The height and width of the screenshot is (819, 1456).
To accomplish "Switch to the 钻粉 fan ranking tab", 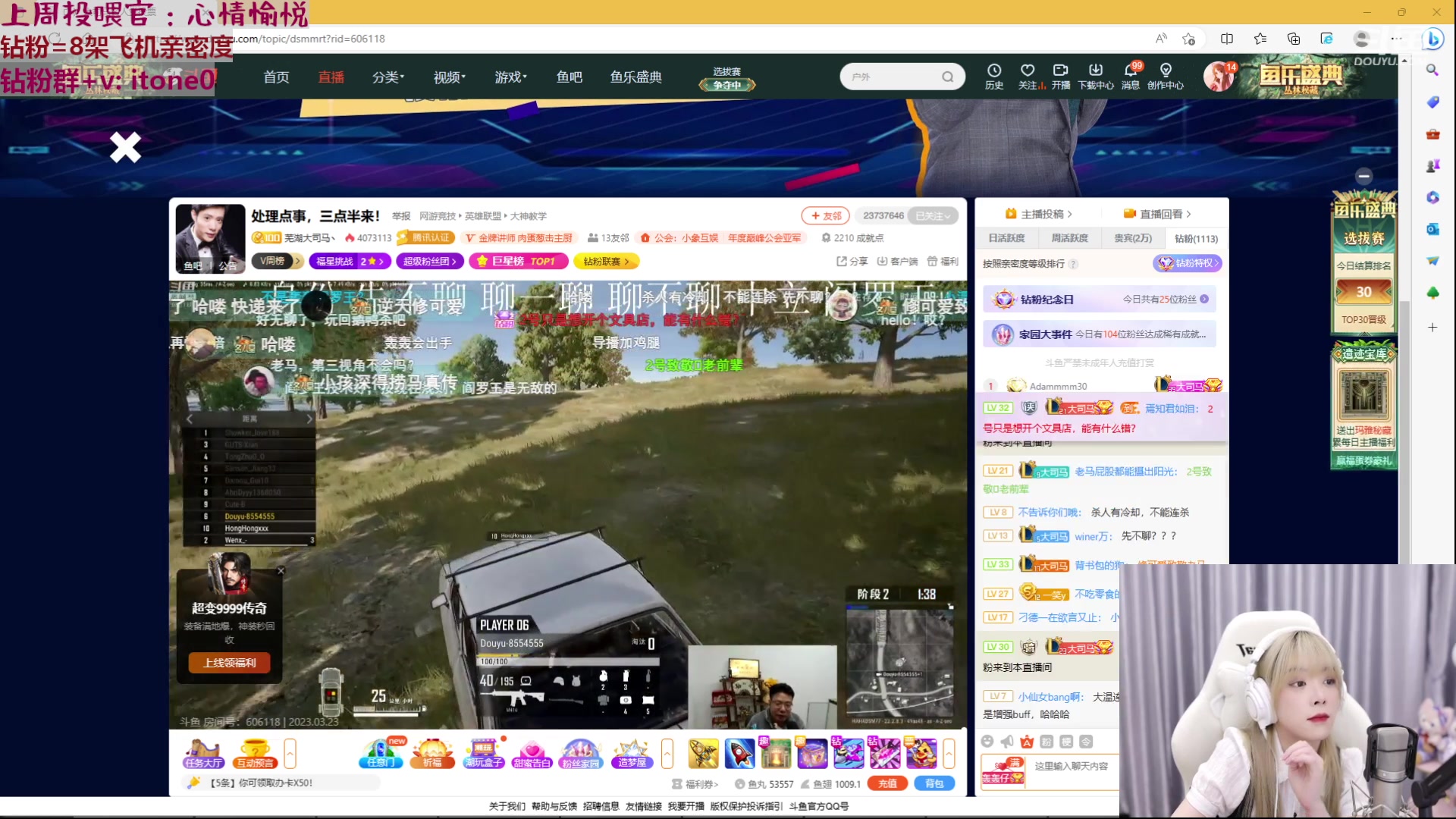I will click(1196, 238).
